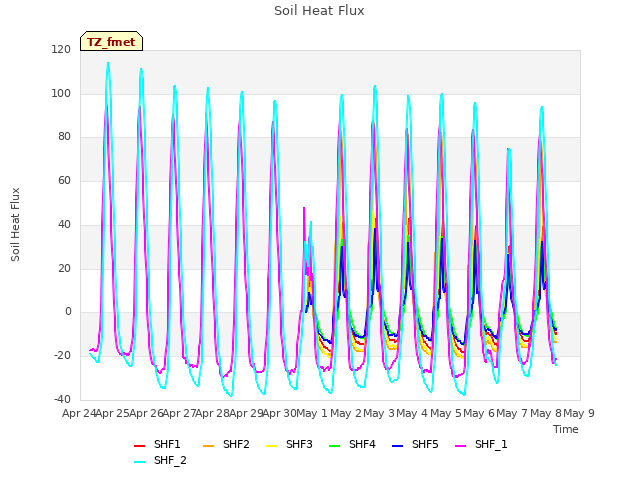Click the 120 y-axis tick label

coord(61,49)
